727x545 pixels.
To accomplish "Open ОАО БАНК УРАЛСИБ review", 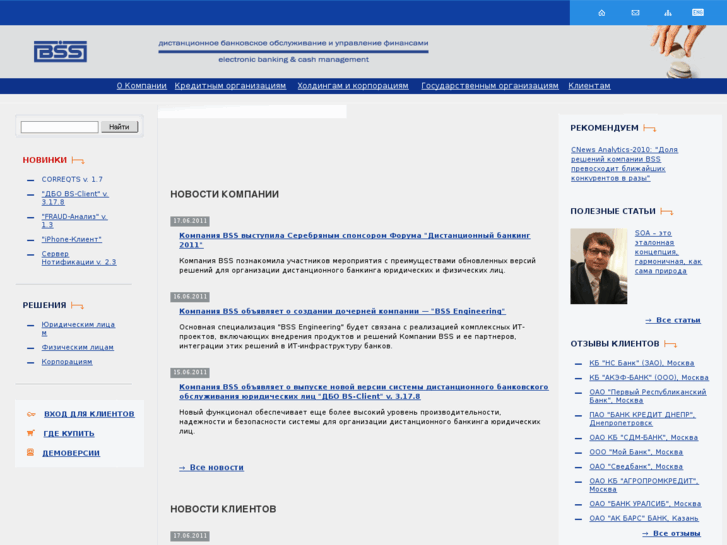I will coord(645,504).
